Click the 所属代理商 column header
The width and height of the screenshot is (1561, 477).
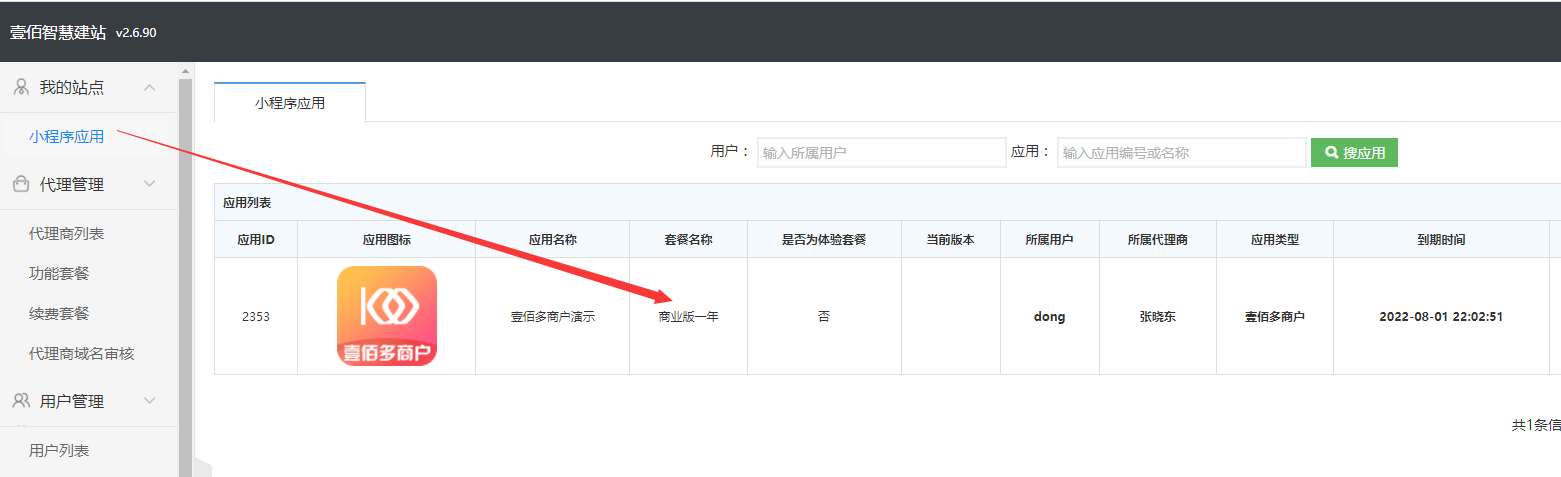coord(1158,240)
